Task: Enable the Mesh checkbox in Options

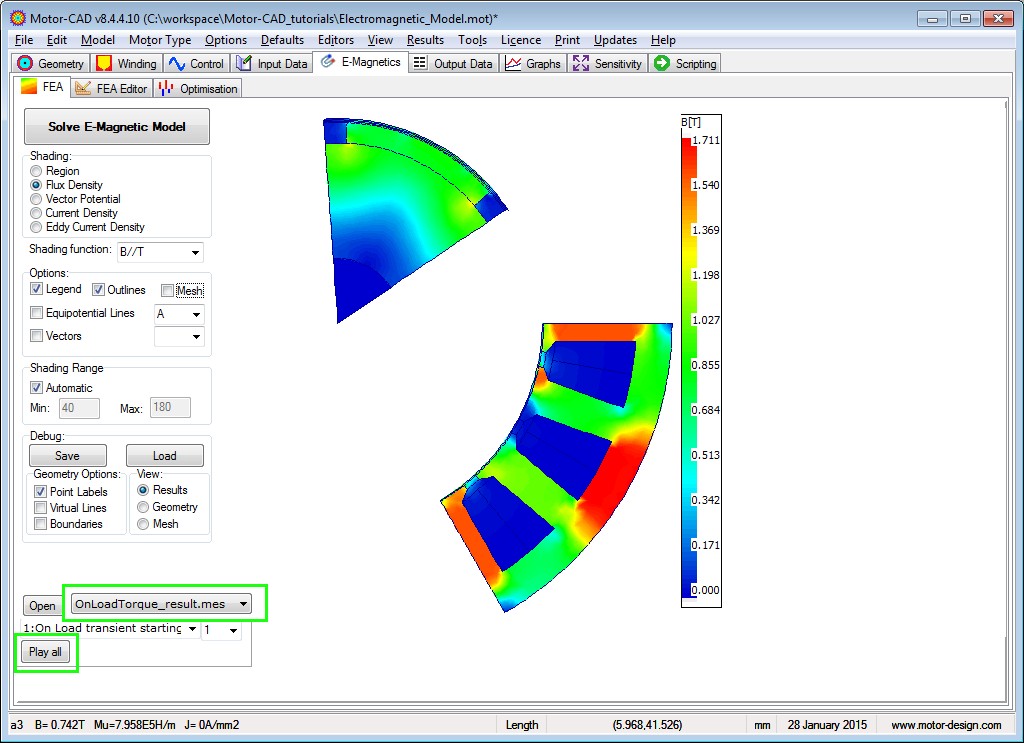Action: click(x=168, y=291)
